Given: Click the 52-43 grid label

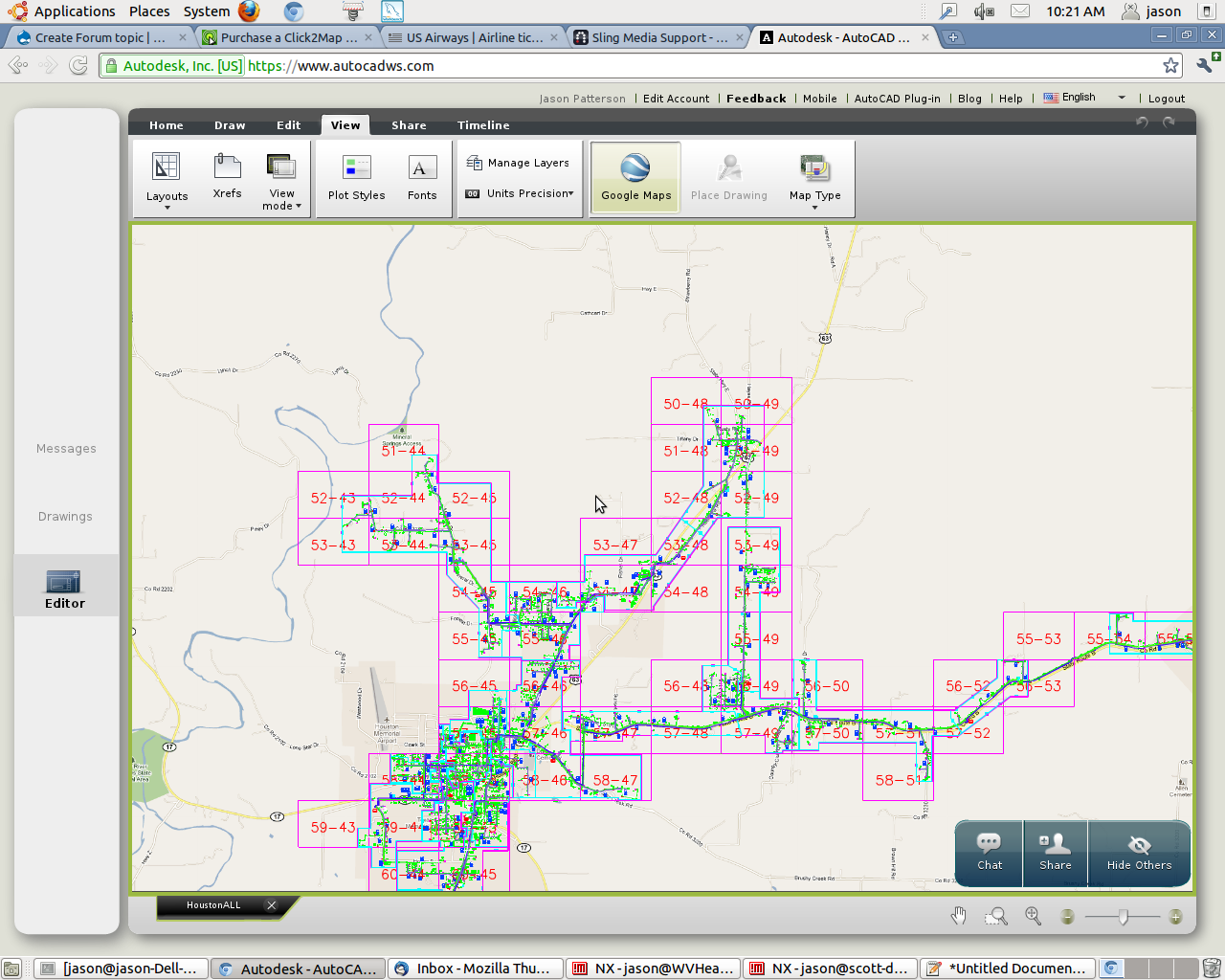Looking at the screenshot, I should [333, 498].
